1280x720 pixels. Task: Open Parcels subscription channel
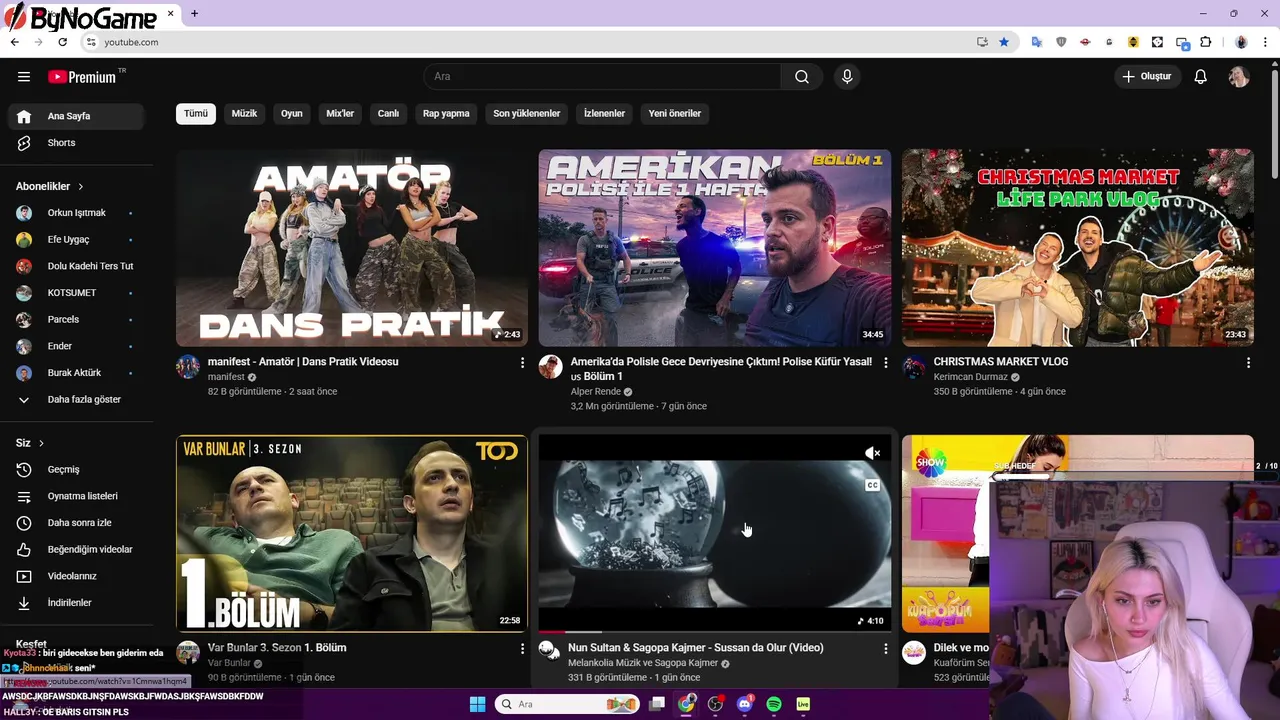click(x=76, y=319)
